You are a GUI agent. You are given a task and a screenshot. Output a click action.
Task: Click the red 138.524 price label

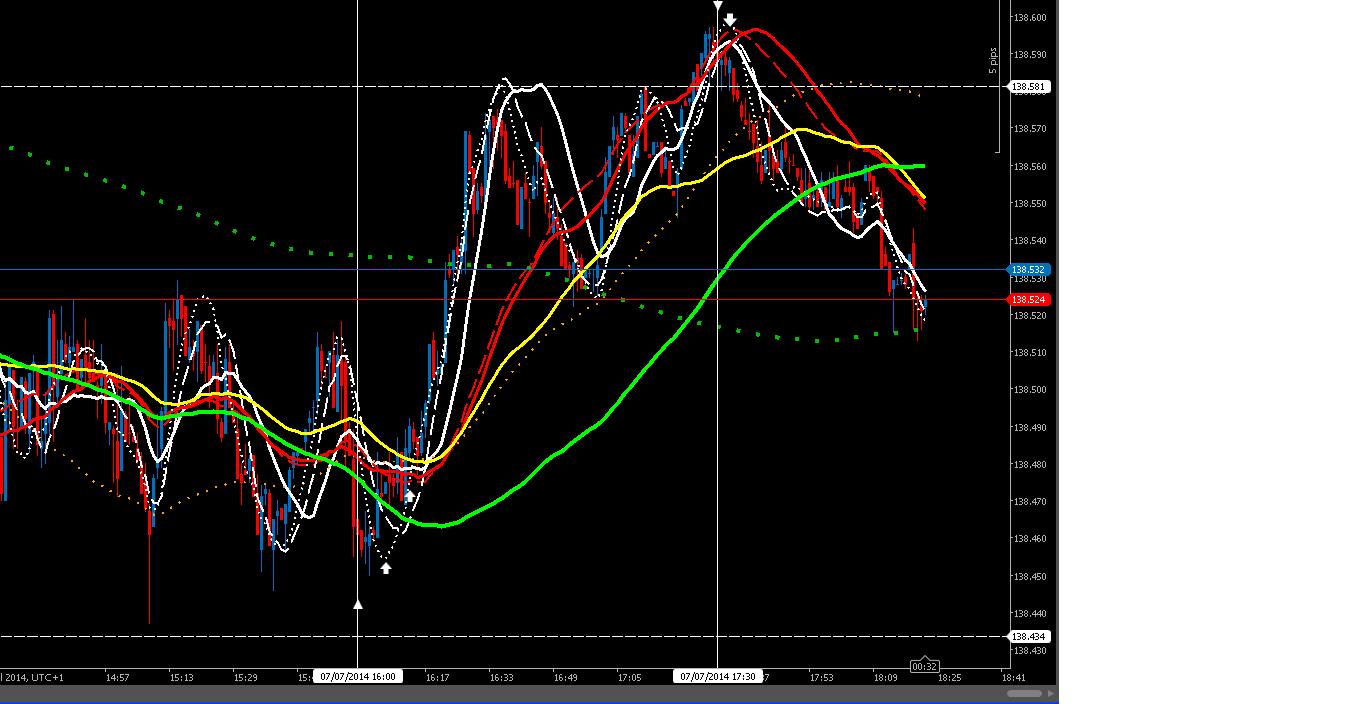coord(1028,300)
